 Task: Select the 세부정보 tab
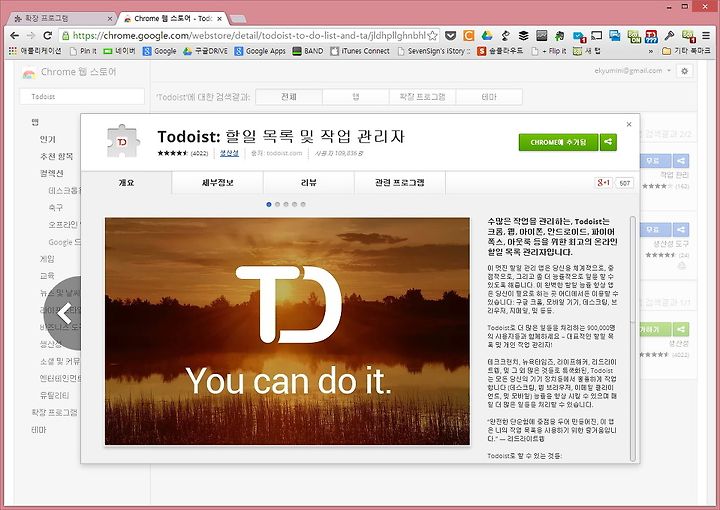218,183
